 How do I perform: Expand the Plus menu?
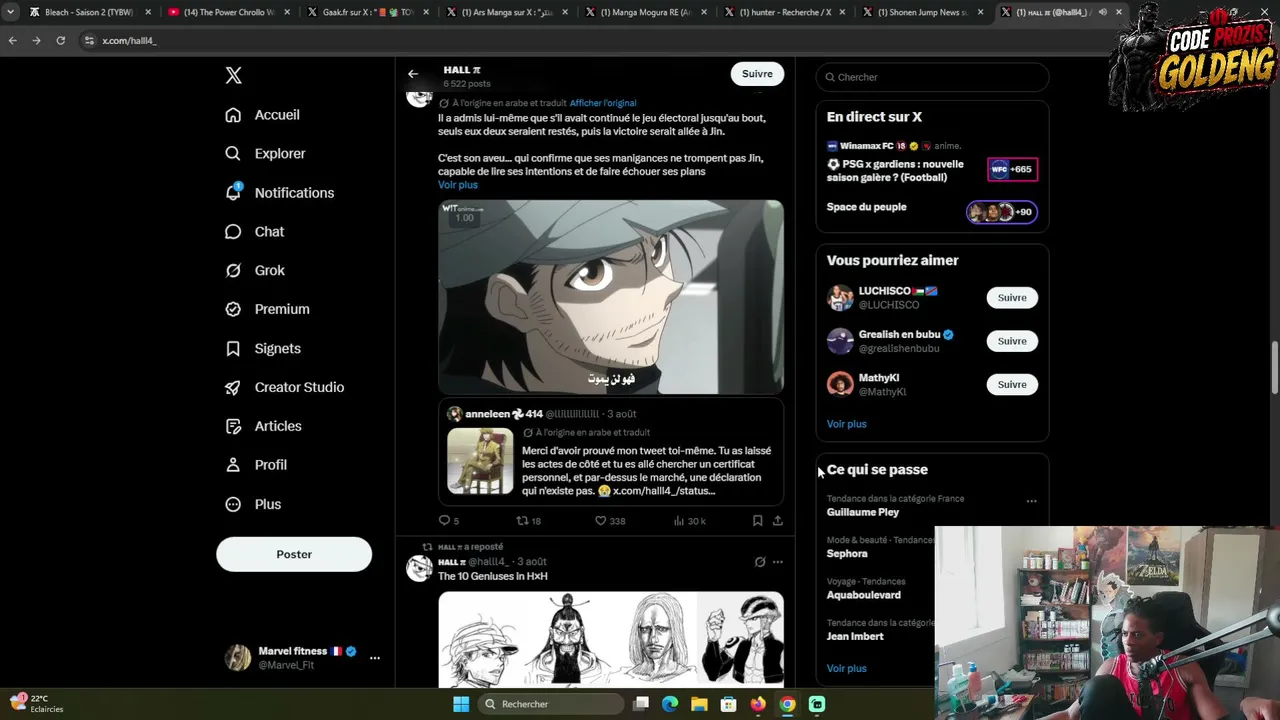pyautogui.click(x=253, y=505)
